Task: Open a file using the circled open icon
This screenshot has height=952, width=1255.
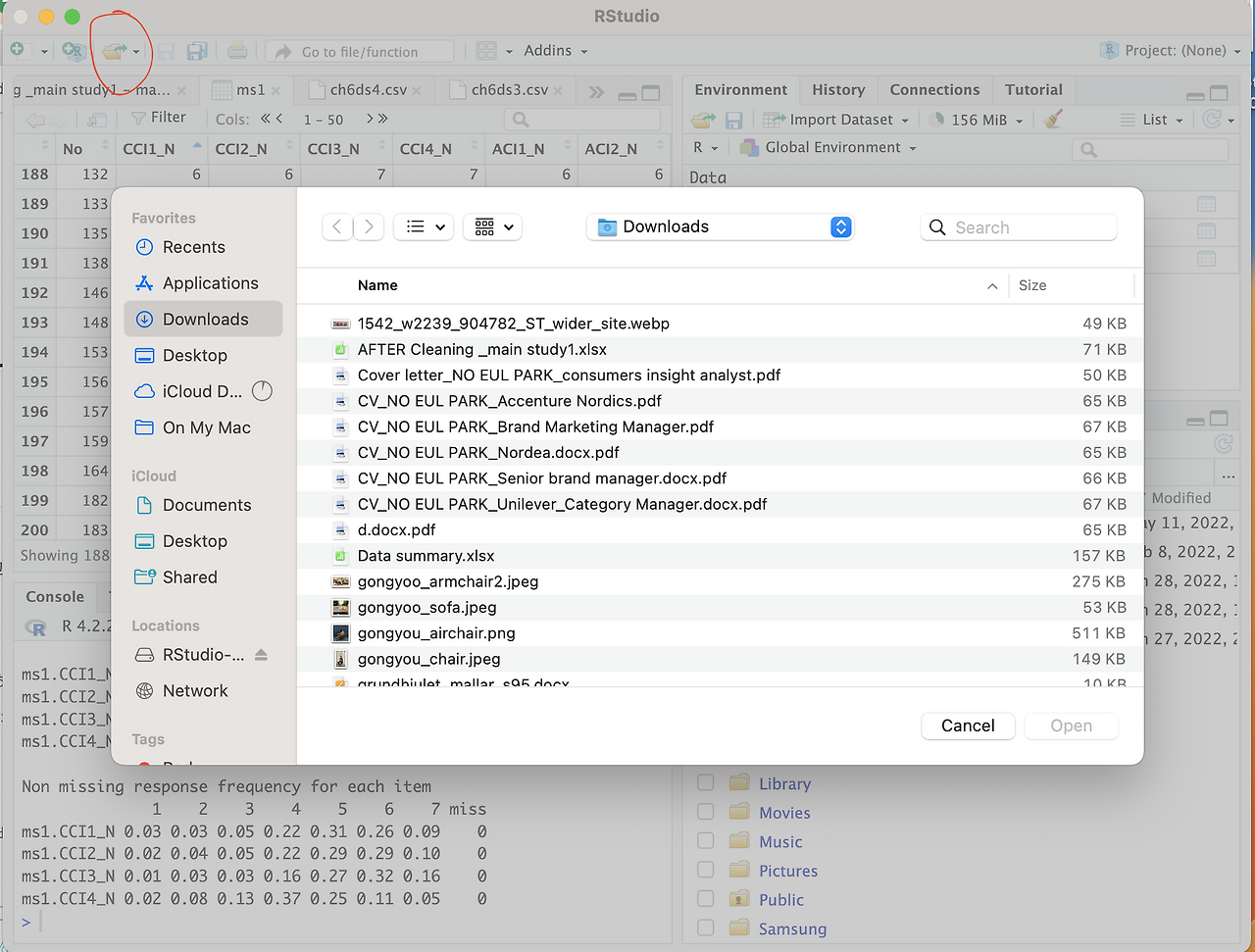Action: [115, 50]
